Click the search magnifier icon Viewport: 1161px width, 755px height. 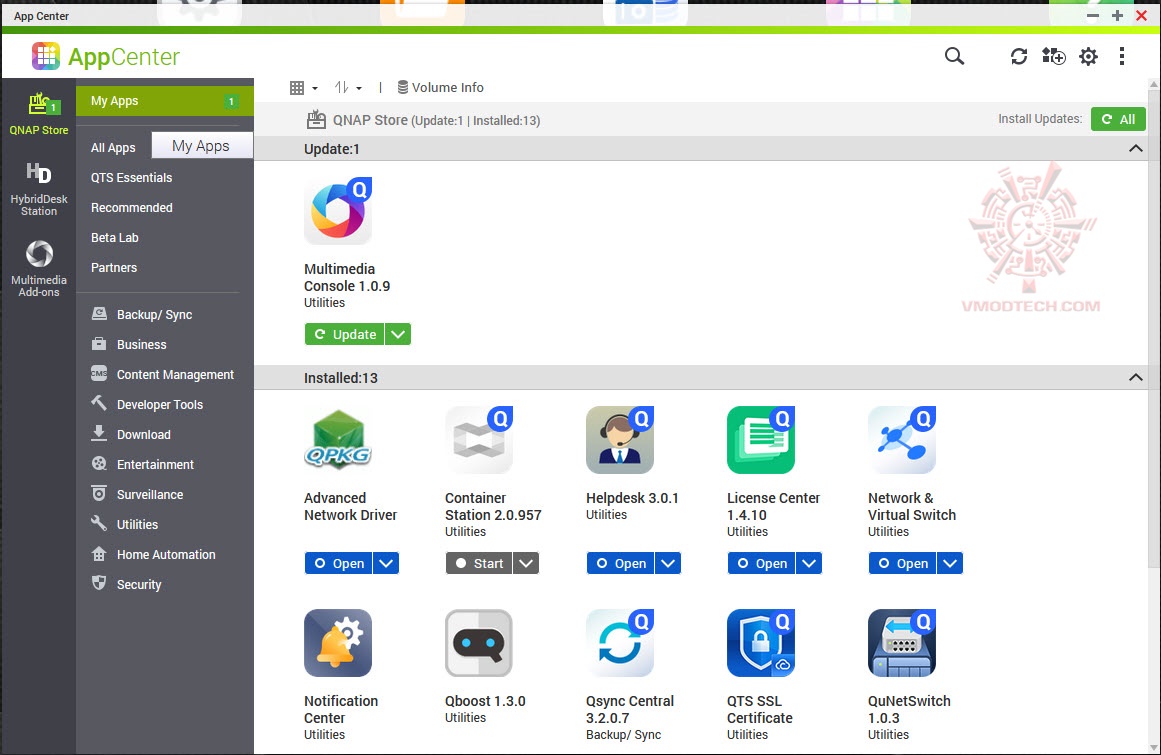click(x=954, y=56)
